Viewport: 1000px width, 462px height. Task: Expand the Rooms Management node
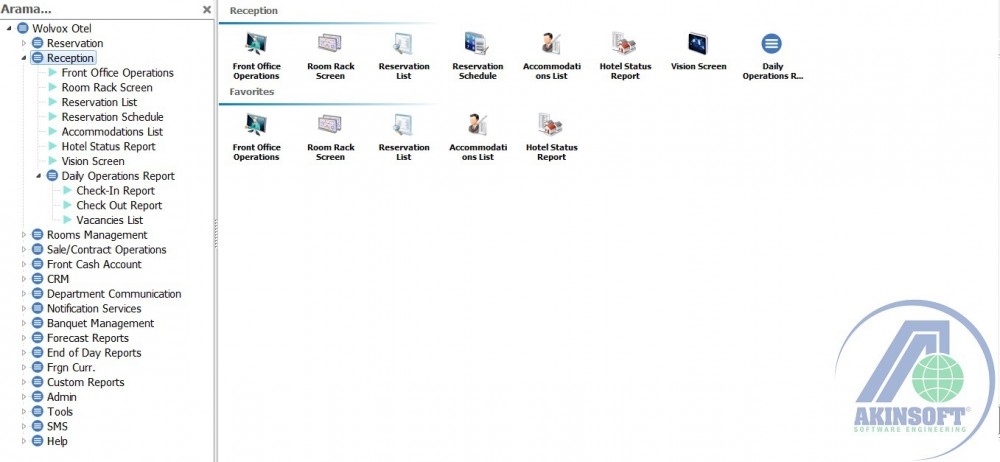(24, 235)
